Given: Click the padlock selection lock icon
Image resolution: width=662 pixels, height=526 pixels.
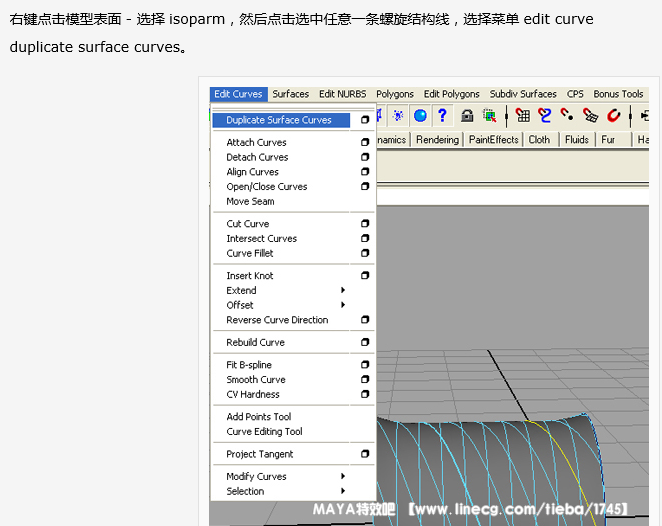Looking at the screenshot, I should [467, 115].
